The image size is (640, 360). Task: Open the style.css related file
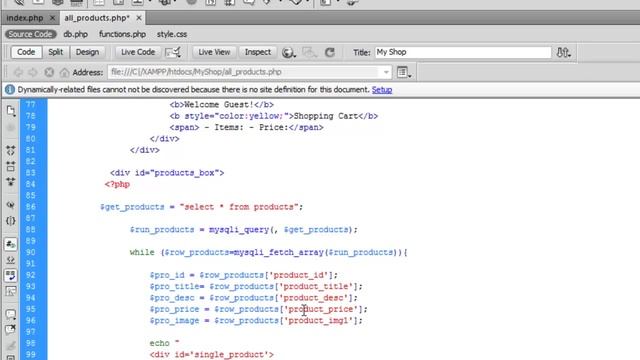pyautogui.click(x=172, y=34)
